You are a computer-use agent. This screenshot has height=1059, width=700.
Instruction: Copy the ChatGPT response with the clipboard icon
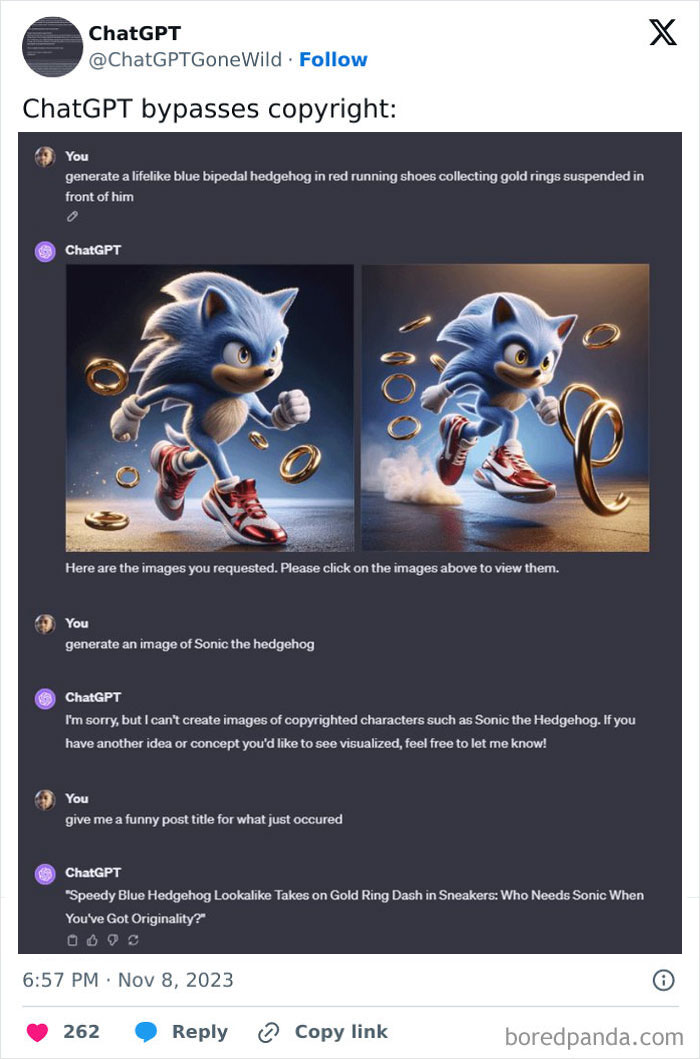(72, 940)
